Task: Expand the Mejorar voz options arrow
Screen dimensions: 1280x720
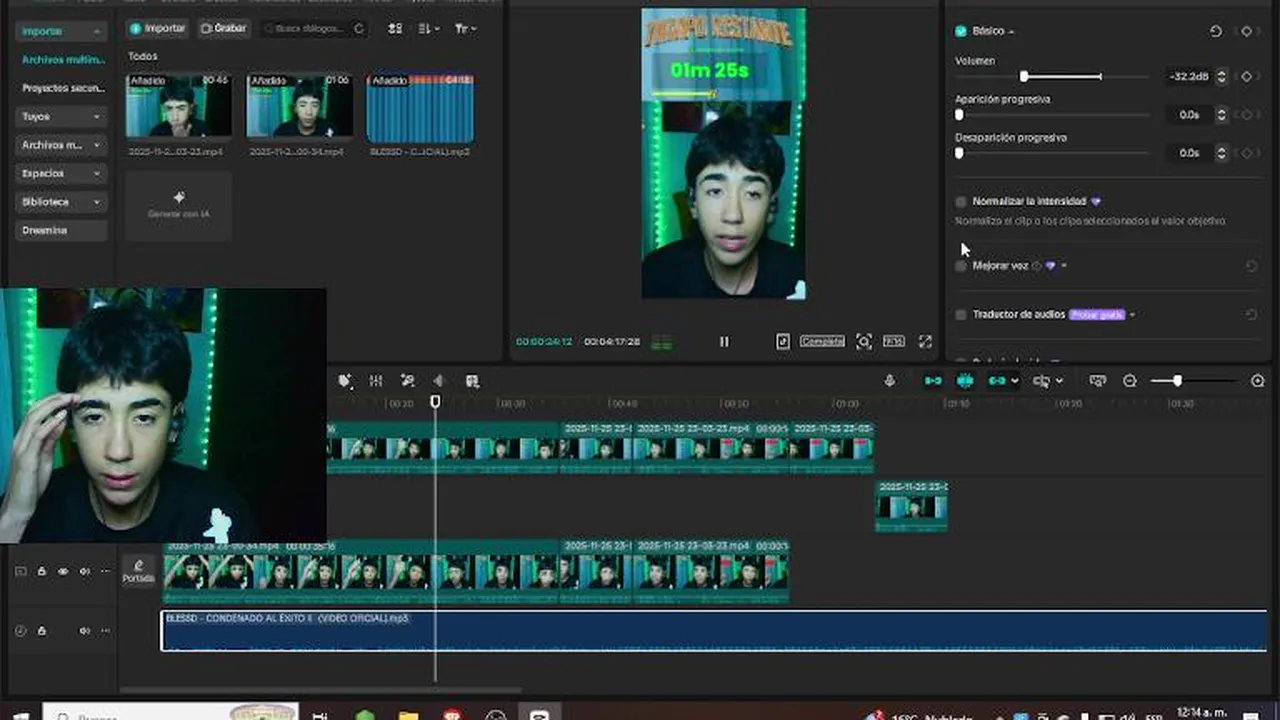Action: pos(1064,266)
